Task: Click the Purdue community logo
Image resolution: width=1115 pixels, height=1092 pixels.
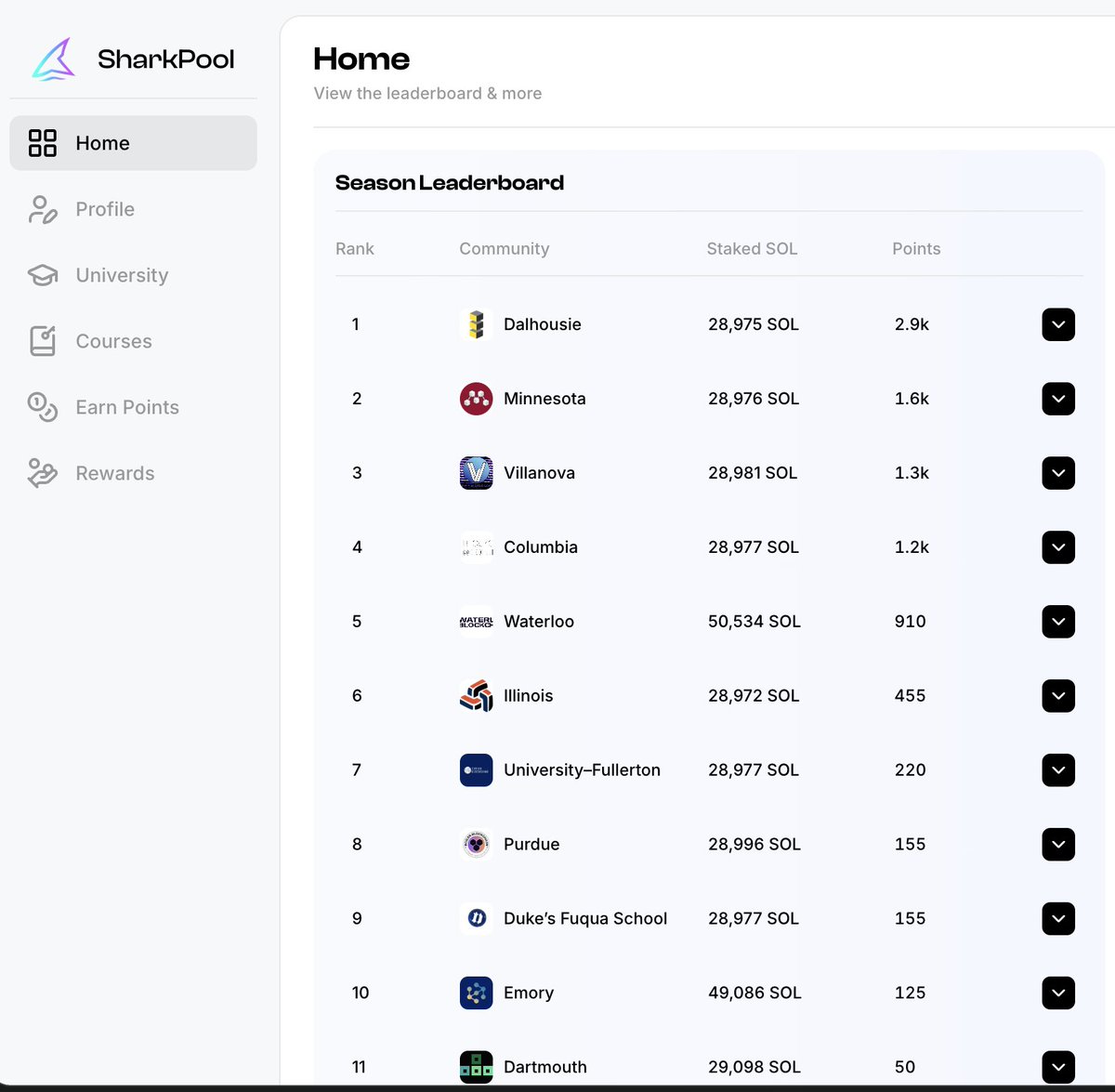Action: coord(477,845)
